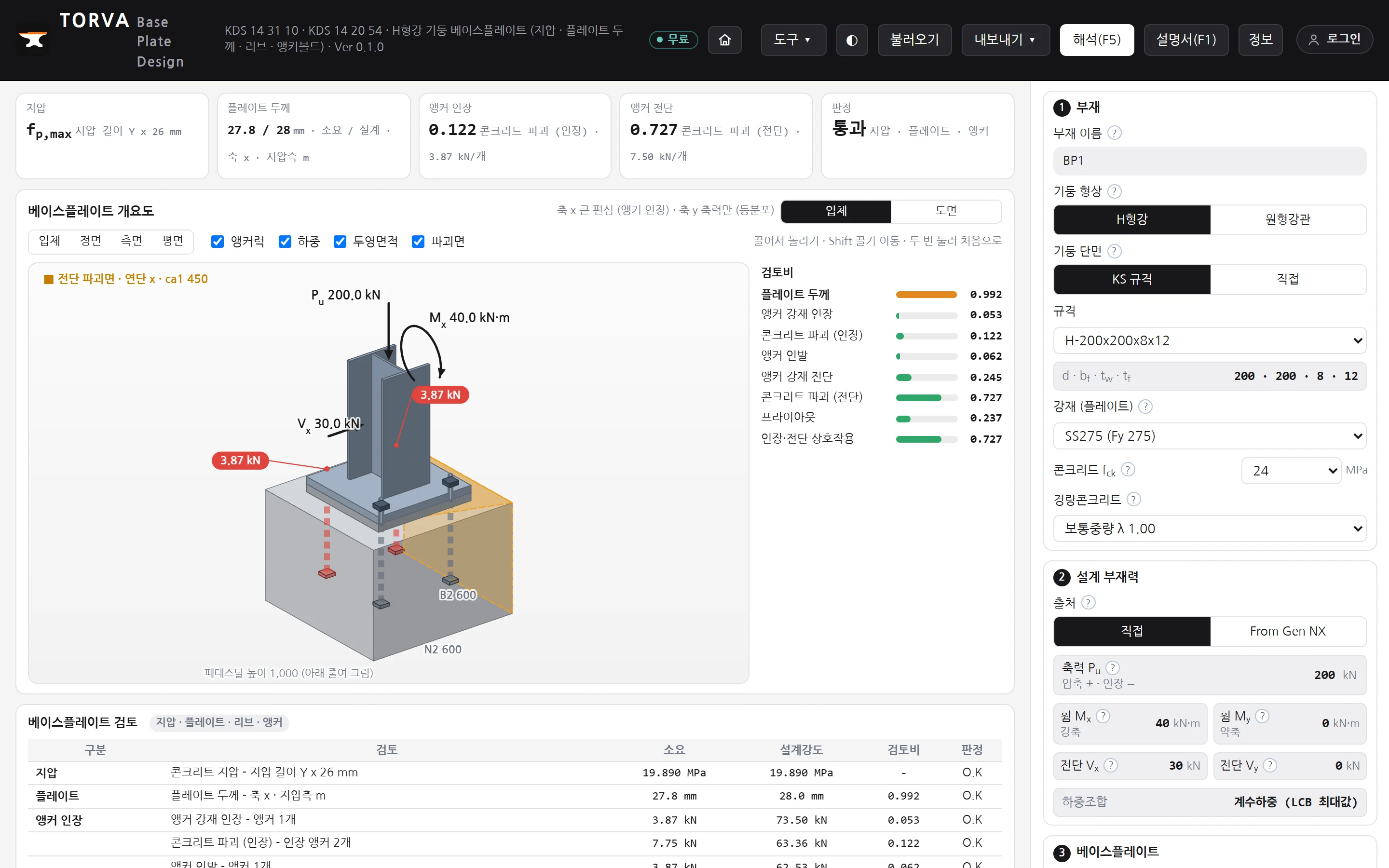Open the 설명서(F1) manual

click(1185, 40)
